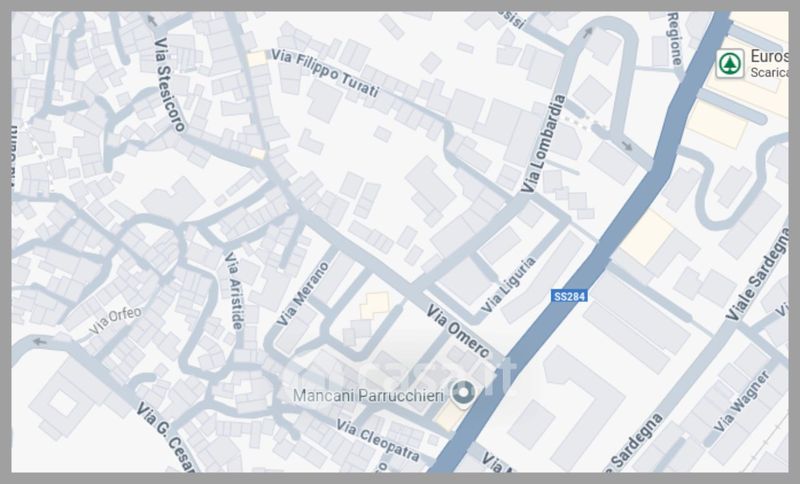Click the up arrow on Via Lombardia loop
Image resolution: width=800 pixels, height=484 pixels.
(588, 33)
